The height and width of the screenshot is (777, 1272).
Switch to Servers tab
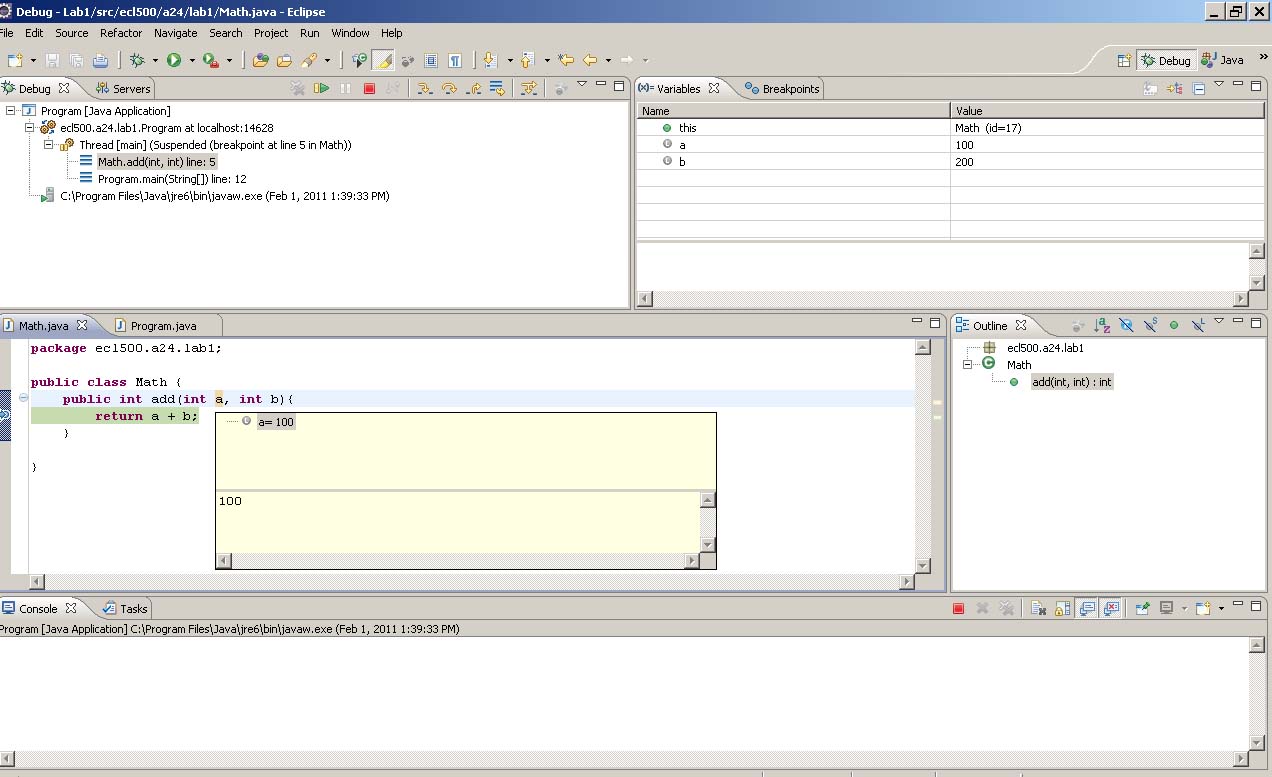click(123, 89)
